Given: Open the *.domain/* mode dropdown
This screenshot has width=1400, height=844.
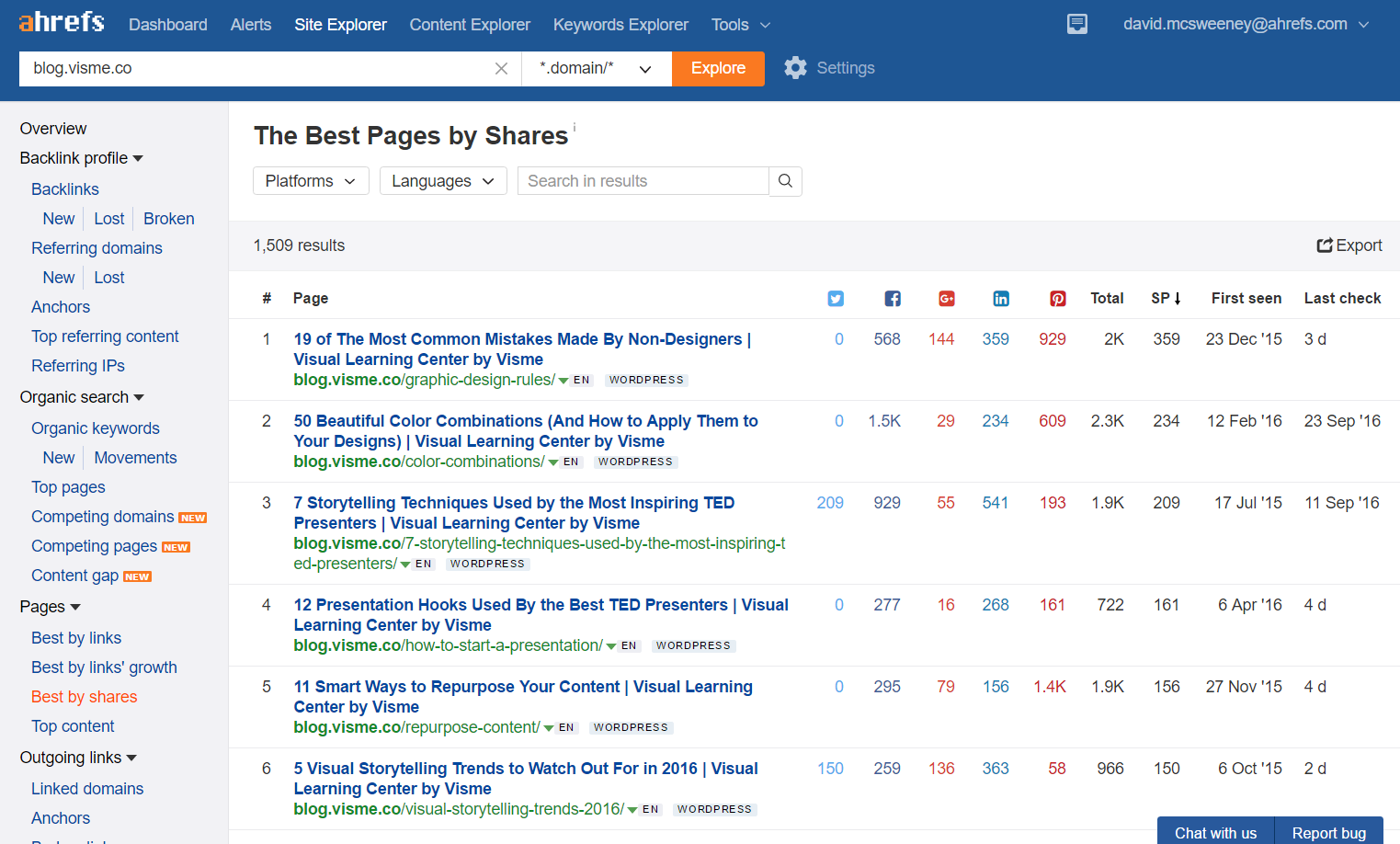Looking at the screenshot, I should click(597, 69).
